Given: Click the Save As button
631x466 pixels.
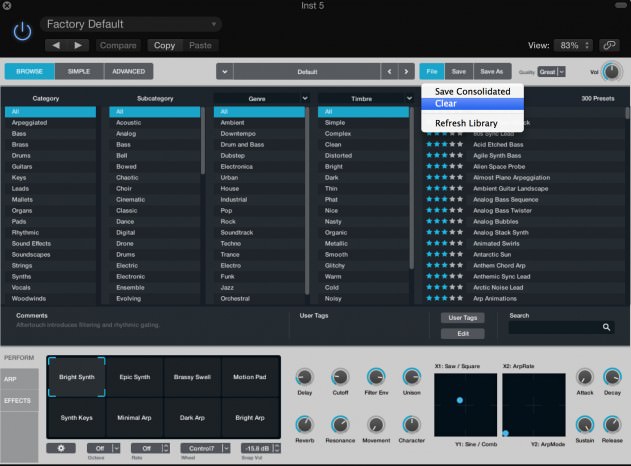Looking at the screenshot, I should (x=492, y=71).
